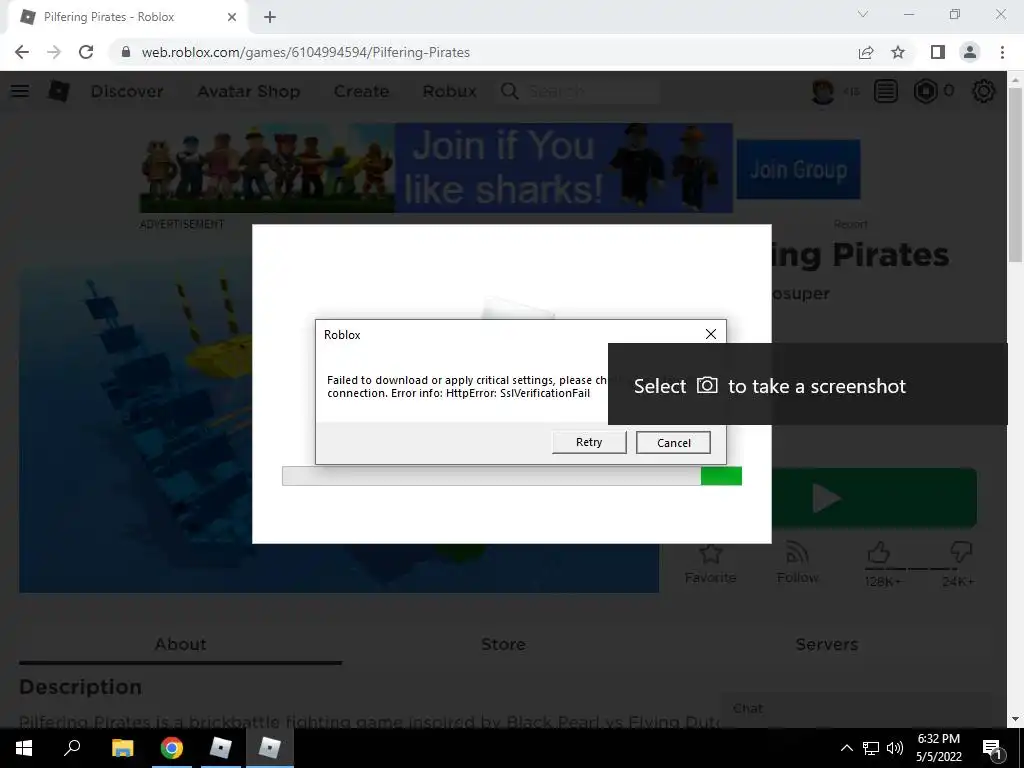Click the search magnifier icon in Roblox header

click(509, 91)
